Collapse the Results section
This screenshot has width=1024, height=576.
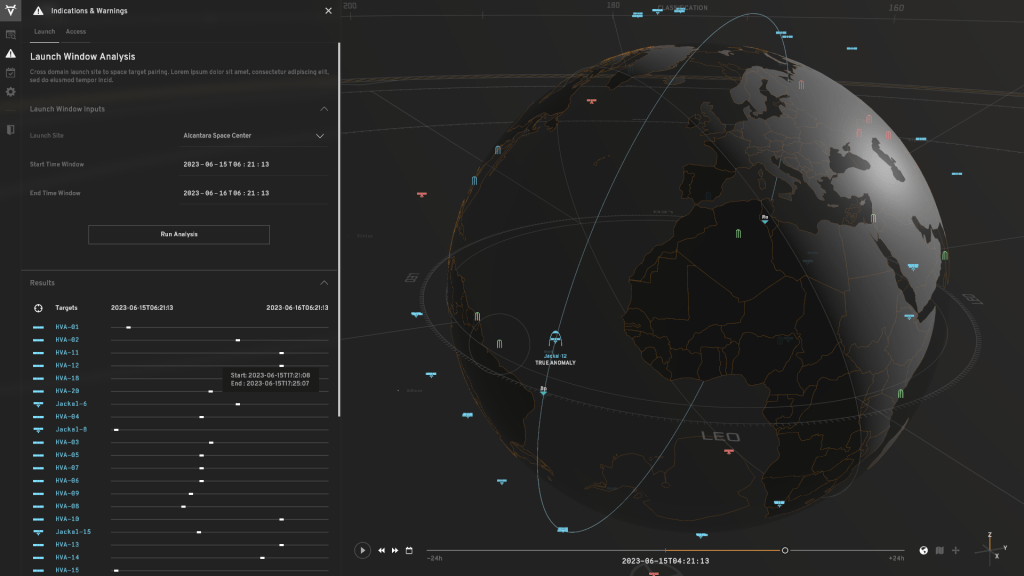pos(323,283)
